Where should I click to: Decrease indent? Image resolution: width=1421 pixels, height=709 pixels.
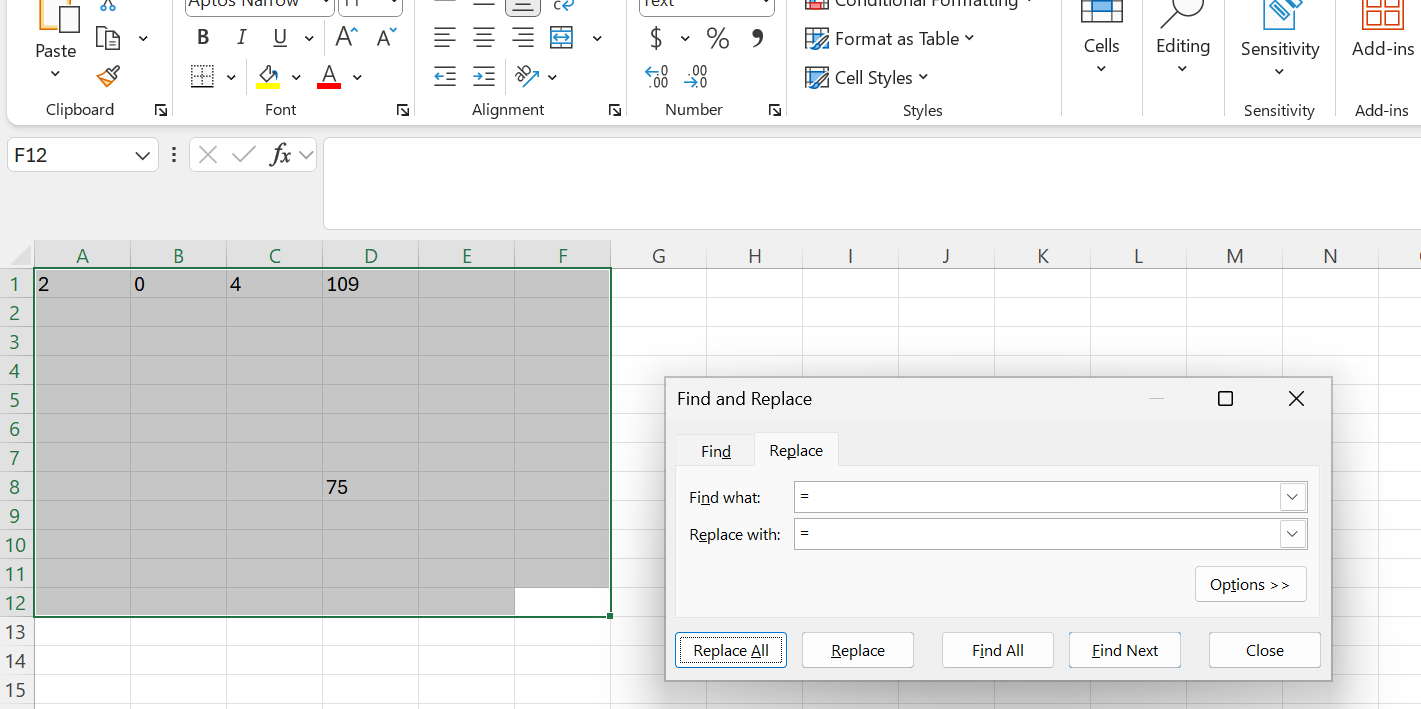point(445,77)
